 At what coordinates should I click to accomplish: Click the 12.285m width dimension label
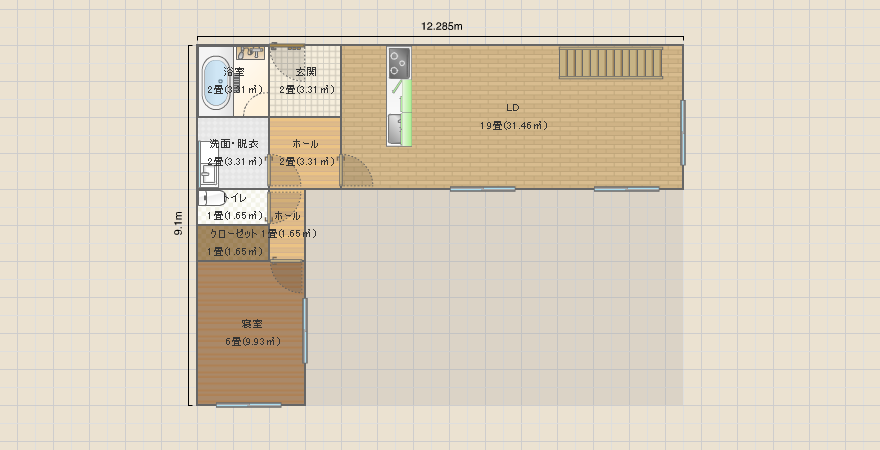(442, 26)
